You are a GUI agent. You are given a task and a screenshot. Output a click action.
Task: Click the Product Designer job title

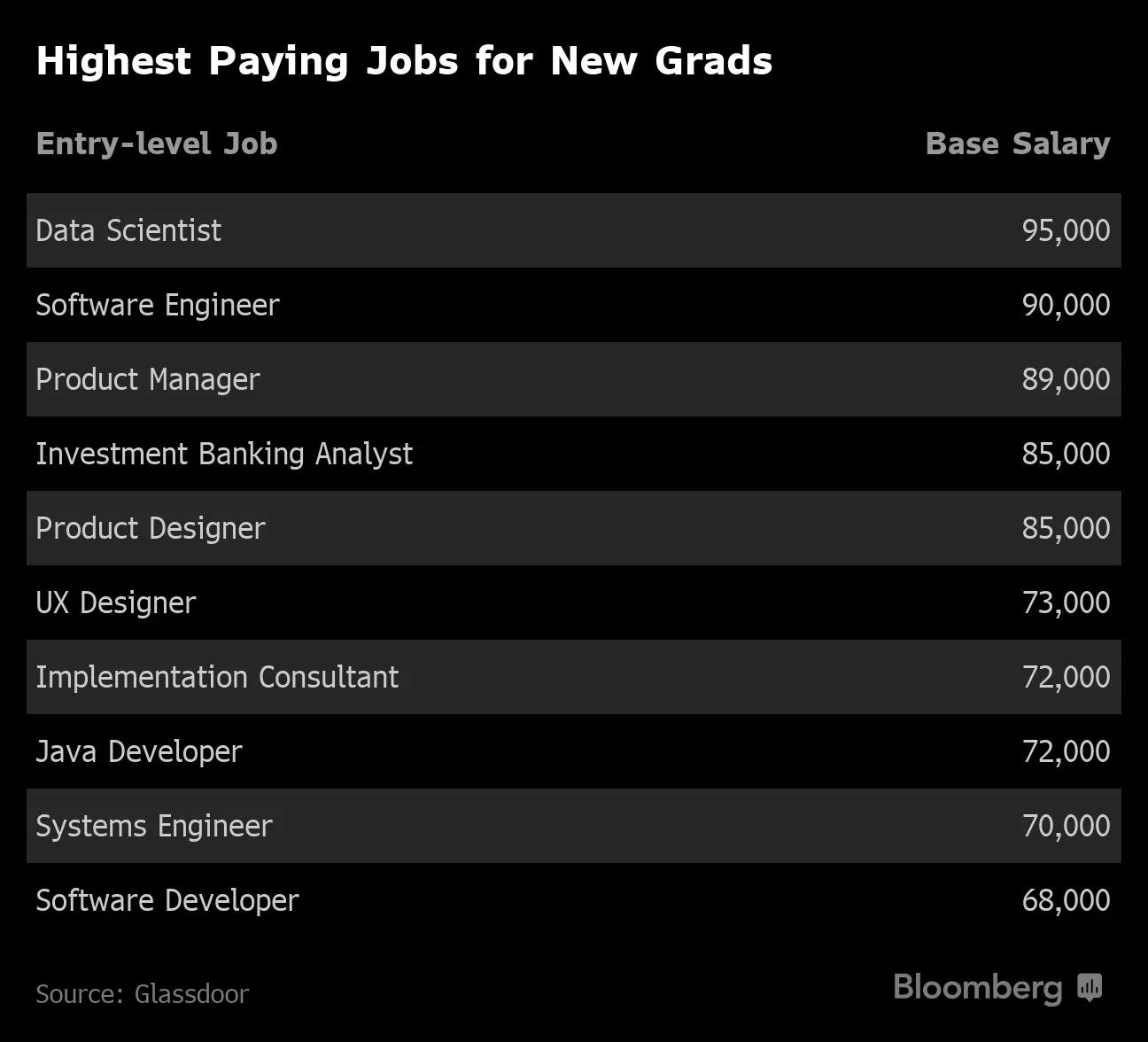point(151,528)
